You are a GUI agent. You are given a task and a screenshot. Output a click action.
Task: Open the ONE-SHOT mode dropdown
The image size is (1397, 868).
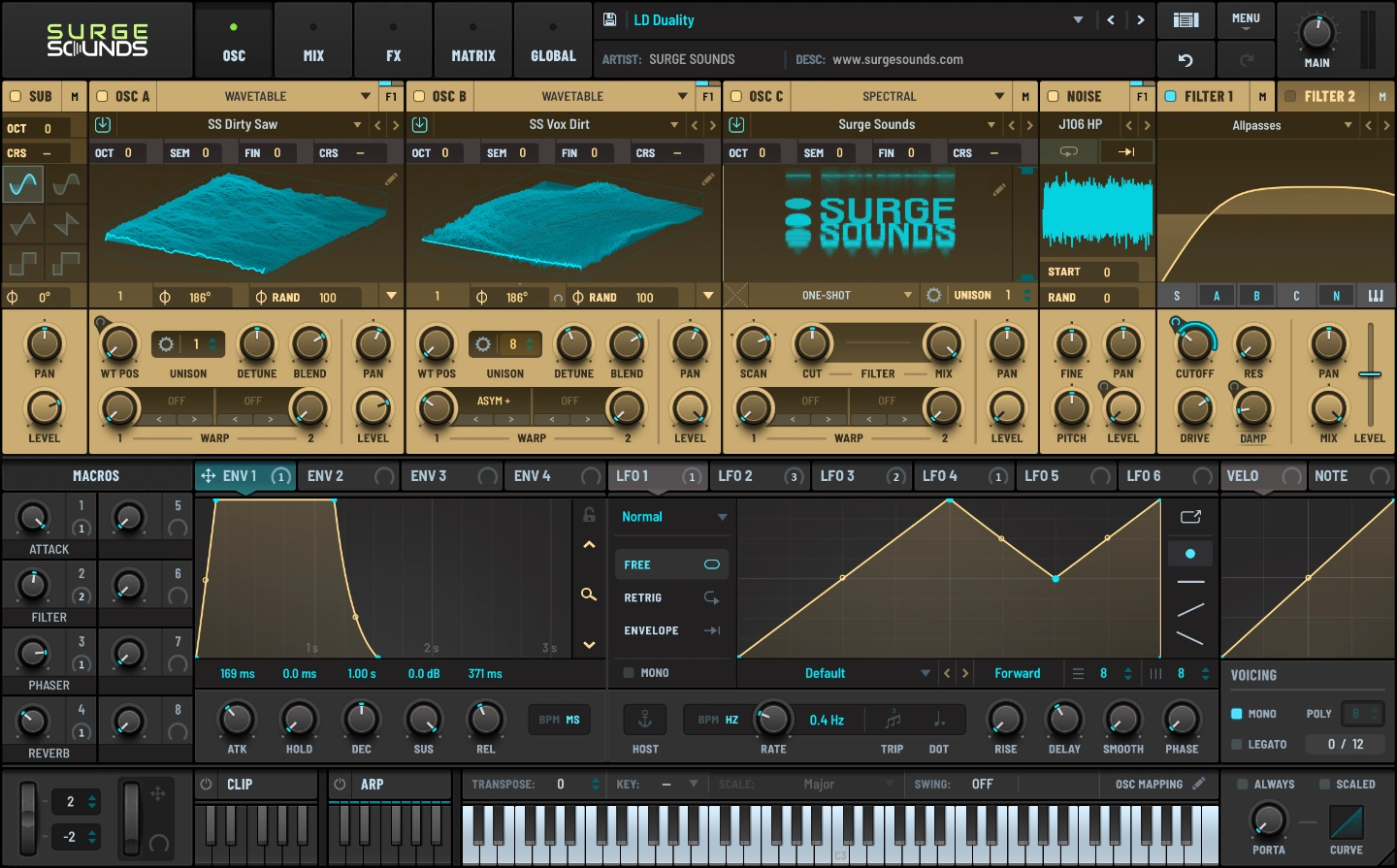[833, 295]
